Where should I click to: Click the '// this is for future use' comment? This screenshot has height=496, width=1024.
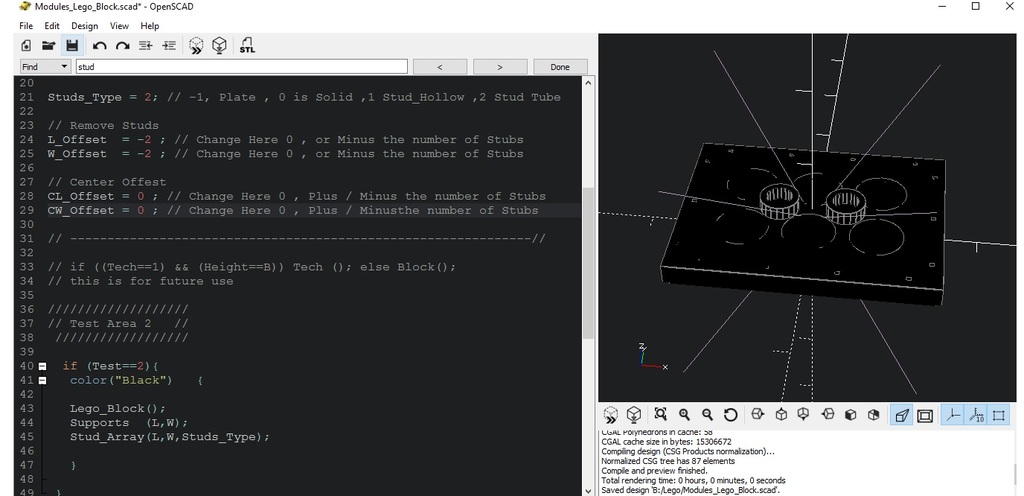[x=140, y=281]
